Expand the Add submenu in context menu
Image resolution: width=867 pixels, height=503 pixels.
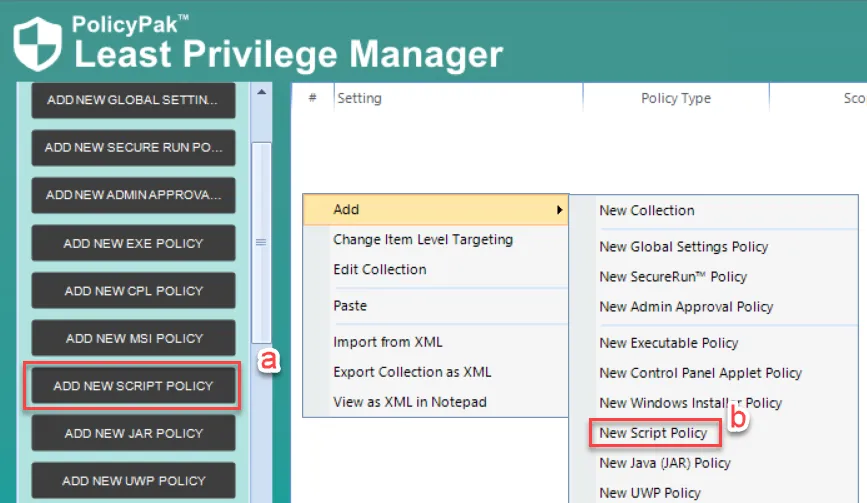(435, 210)
